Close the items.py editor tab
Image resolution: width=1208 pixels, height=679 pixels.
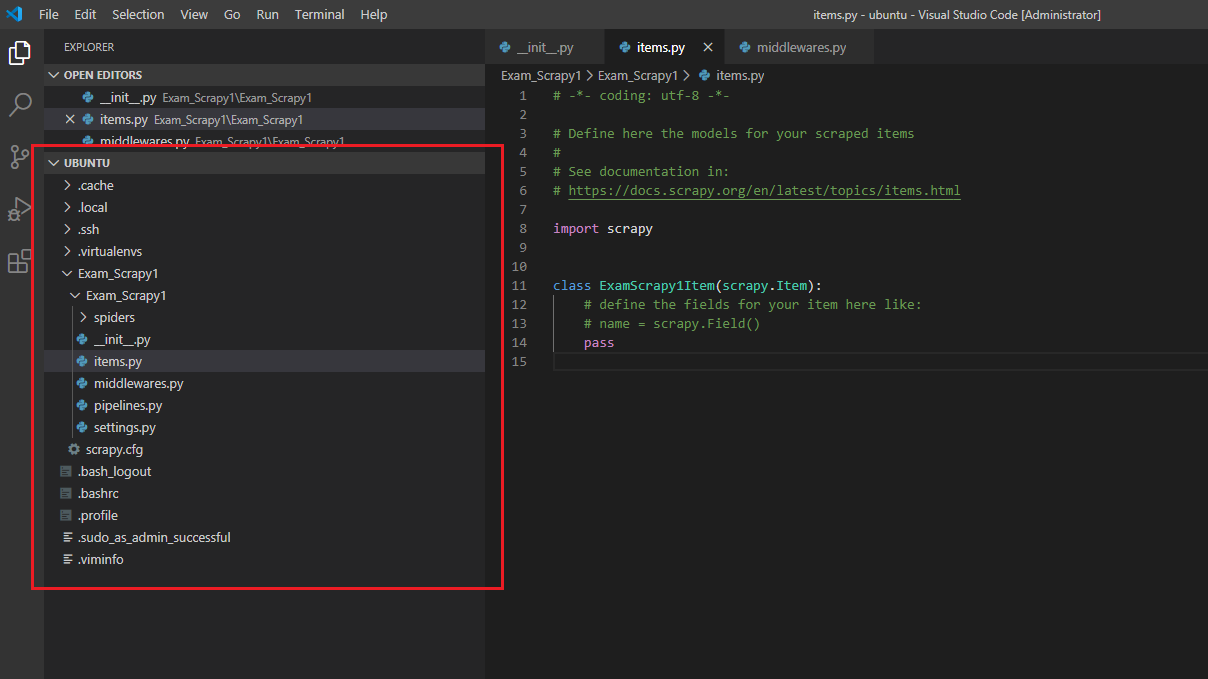(x=708, y=47)
